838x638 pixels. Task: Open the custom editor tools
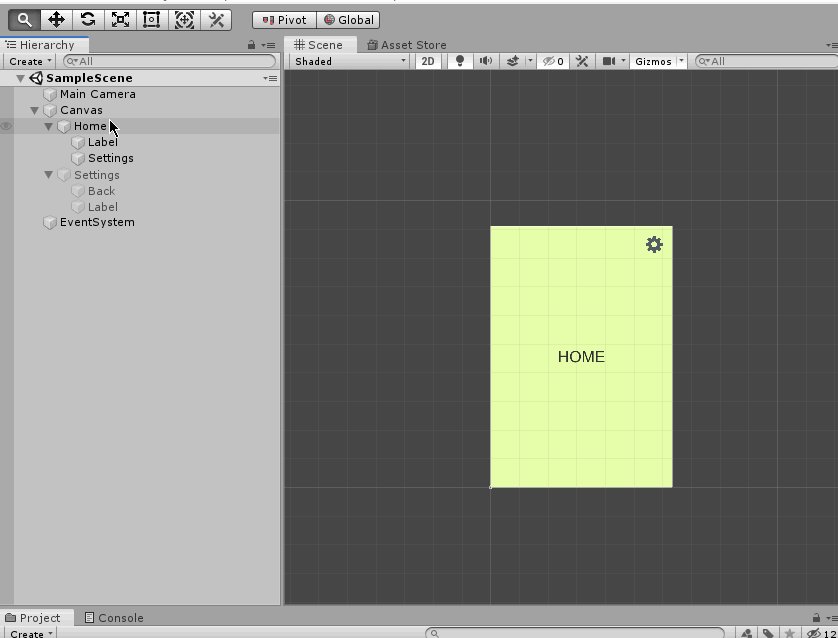[216, 20]
